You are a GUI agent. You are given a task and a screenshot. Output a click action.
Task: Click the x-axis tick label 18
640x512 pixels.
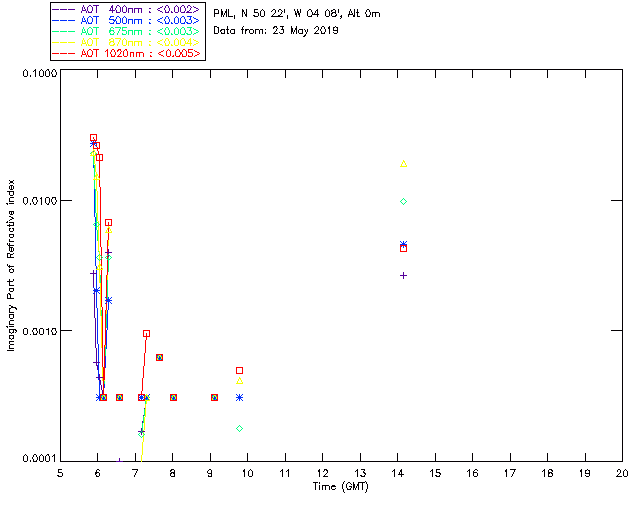pos(547,473)
